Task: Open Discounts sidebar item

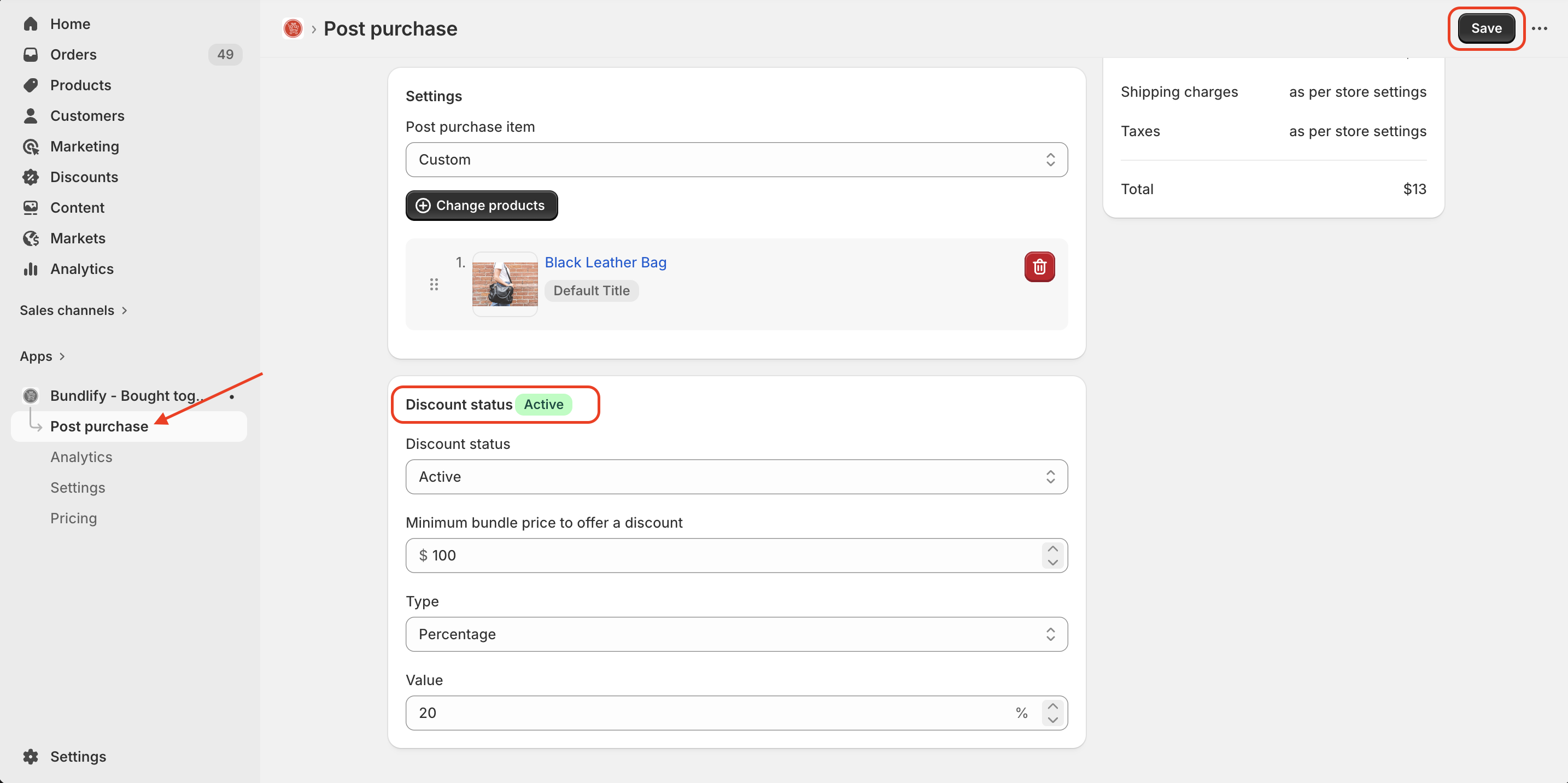Action: [84, 177]
